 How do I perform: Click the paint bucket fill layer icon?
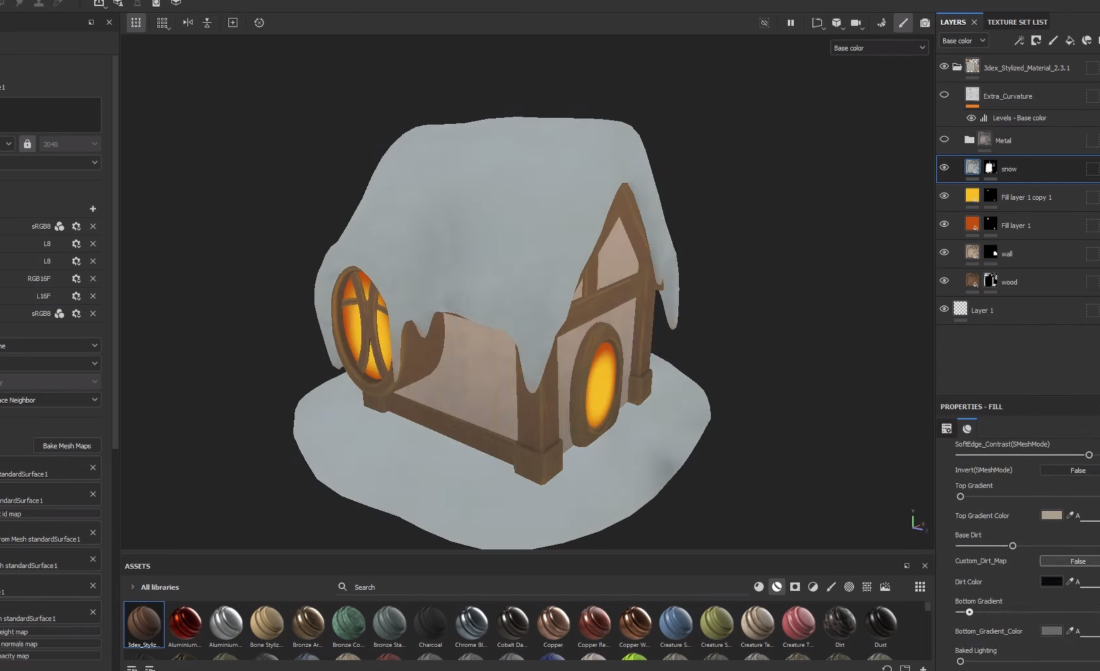point(1069,41)
